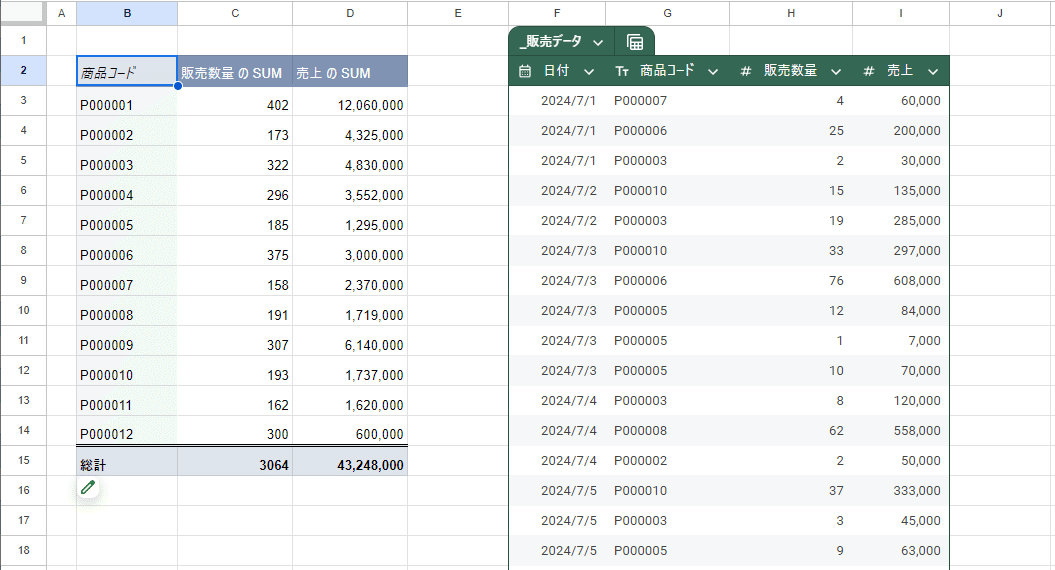Click the calendar icon in 日付 column header
Viewport: 1055px width, 570px height.
click(525, 71)
